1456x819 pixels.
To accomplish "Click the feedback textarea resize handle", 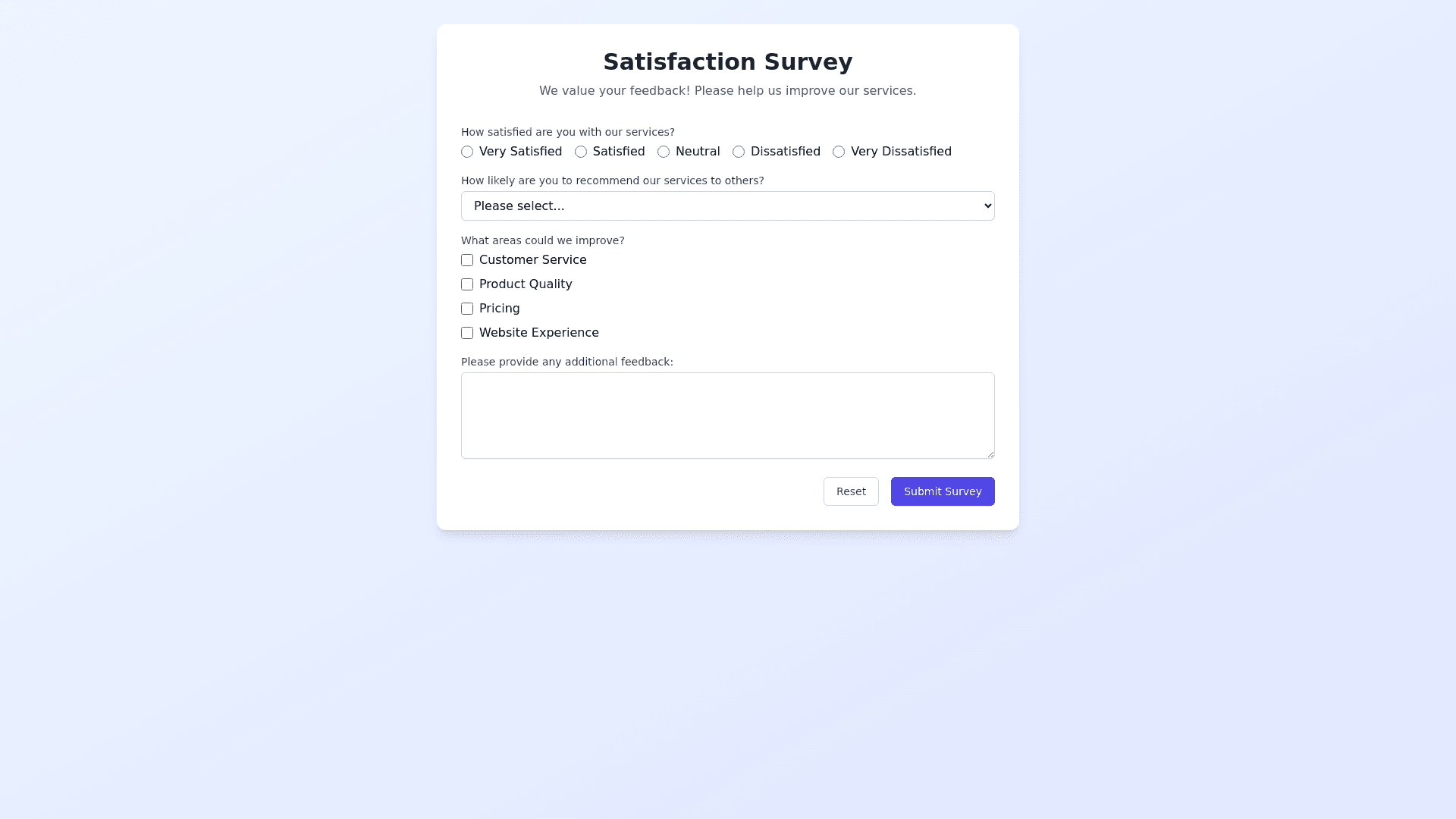I will pos(990,454).
